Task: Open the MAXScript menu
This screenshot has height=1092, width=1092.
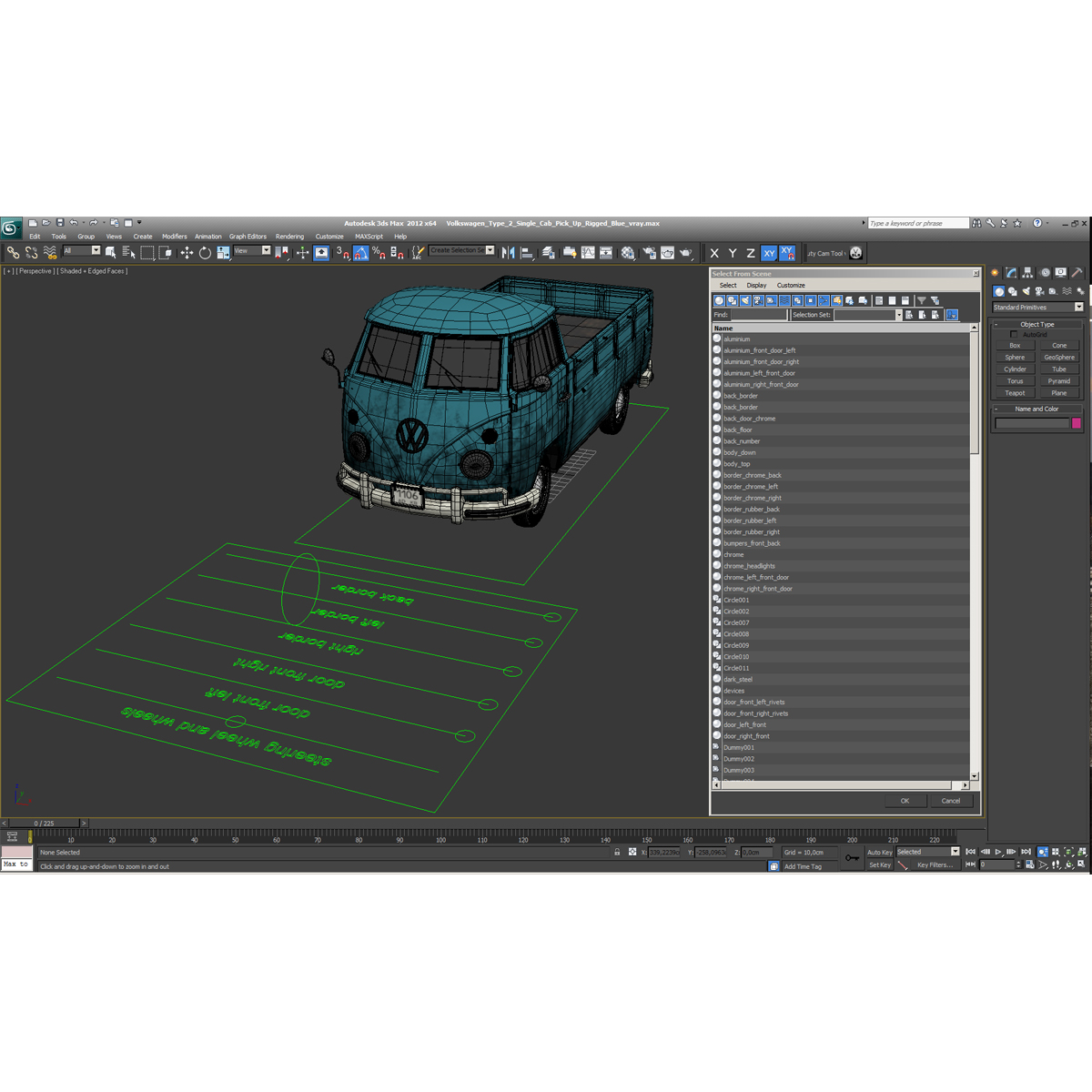Action: pyautogui.click(x=369, y=237)
